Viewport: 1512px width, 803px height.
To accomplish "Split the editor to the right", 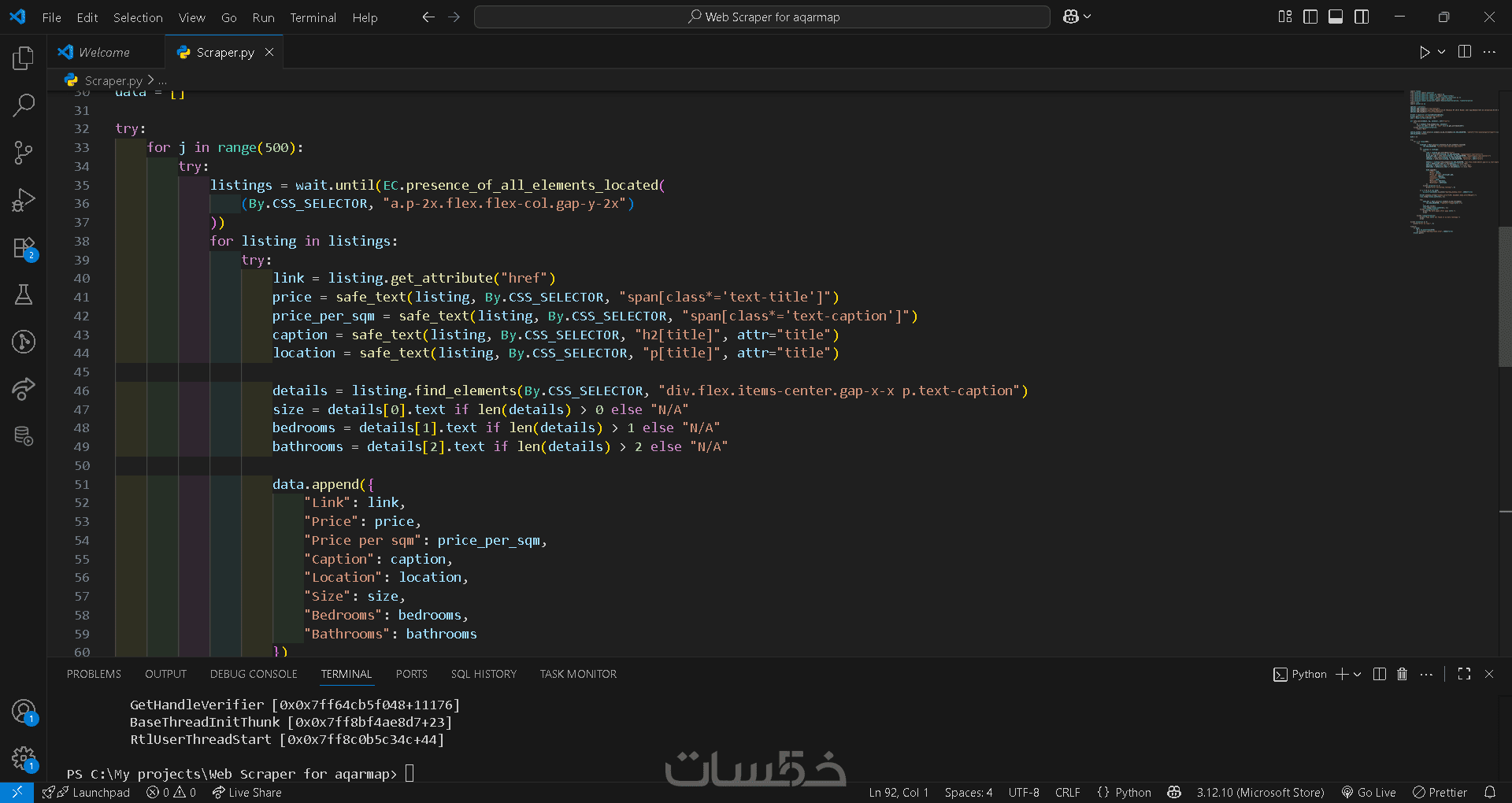I will (x=1465, y=52).
